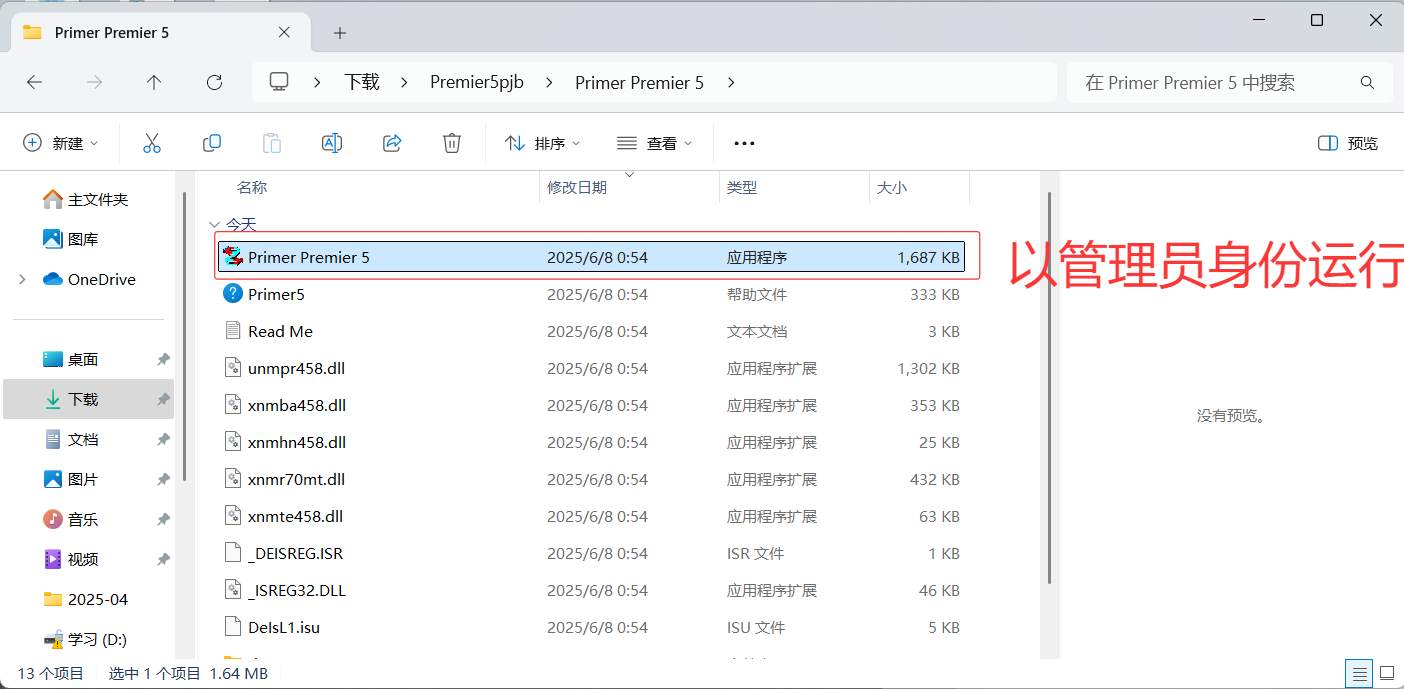Sort by the 修改日期 column header
Viewport: 1404px width, 689px height.
(x=577, y=187)
